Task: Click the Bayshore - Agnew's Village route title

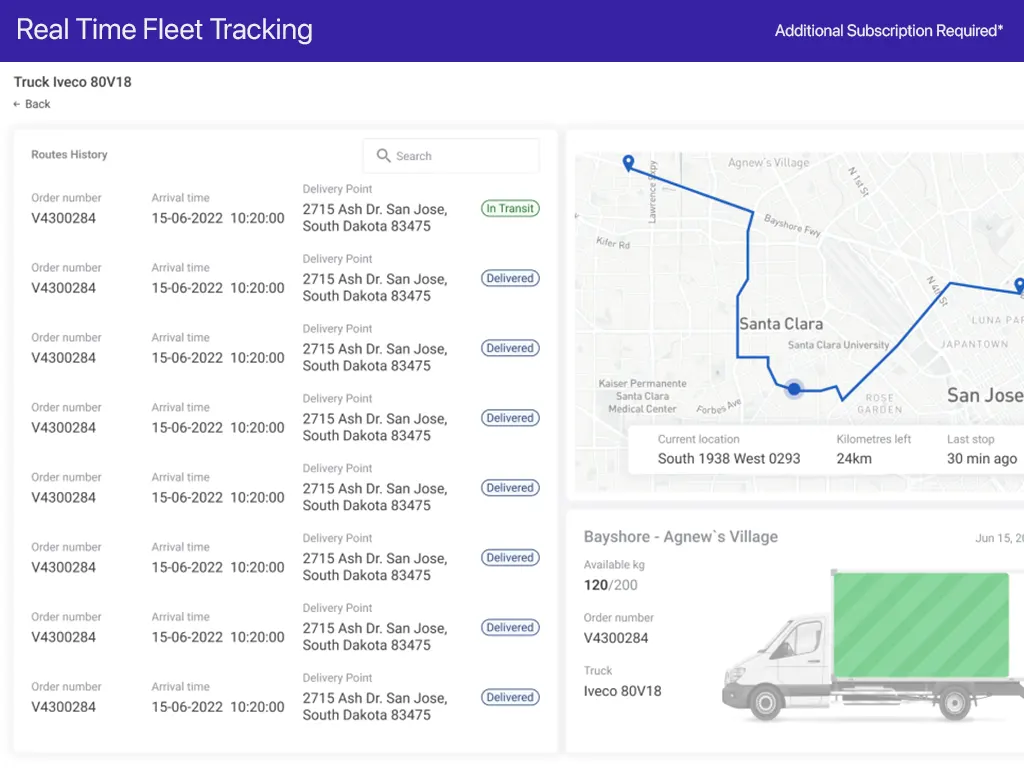Action: click(x=680, y=537)
